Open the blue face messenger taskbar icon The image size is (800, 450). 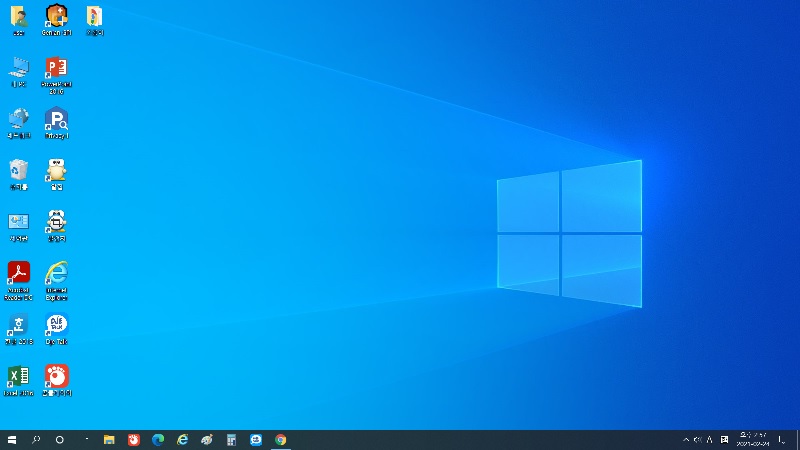click(256, 439)
